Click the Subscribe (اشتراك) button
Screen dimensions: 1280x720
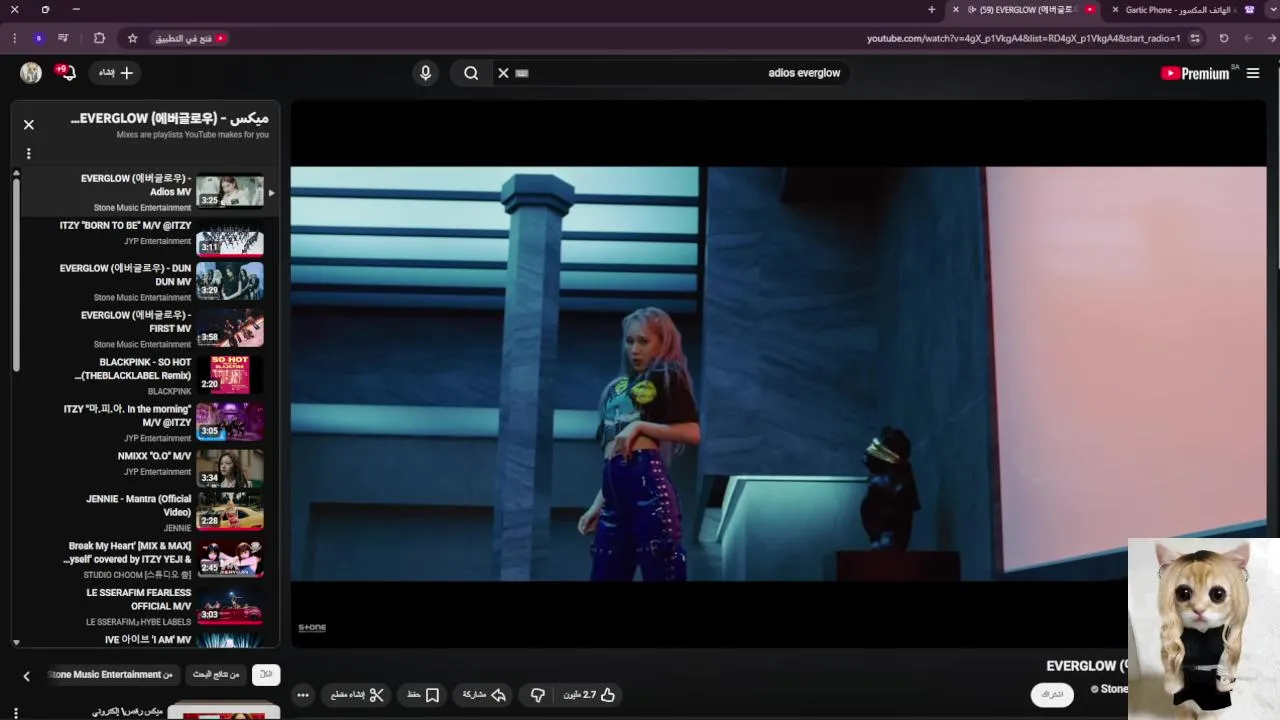(x=1052, y=694)
